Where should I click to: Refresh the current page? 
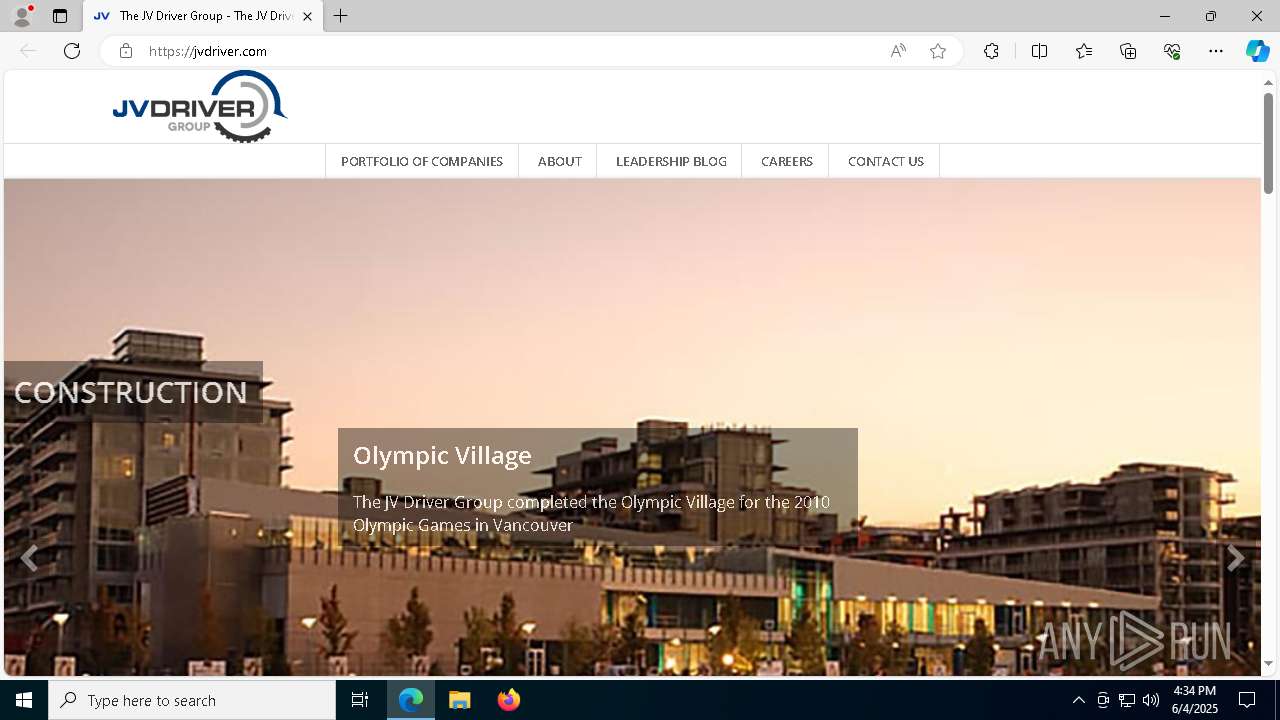click(72, 51)
